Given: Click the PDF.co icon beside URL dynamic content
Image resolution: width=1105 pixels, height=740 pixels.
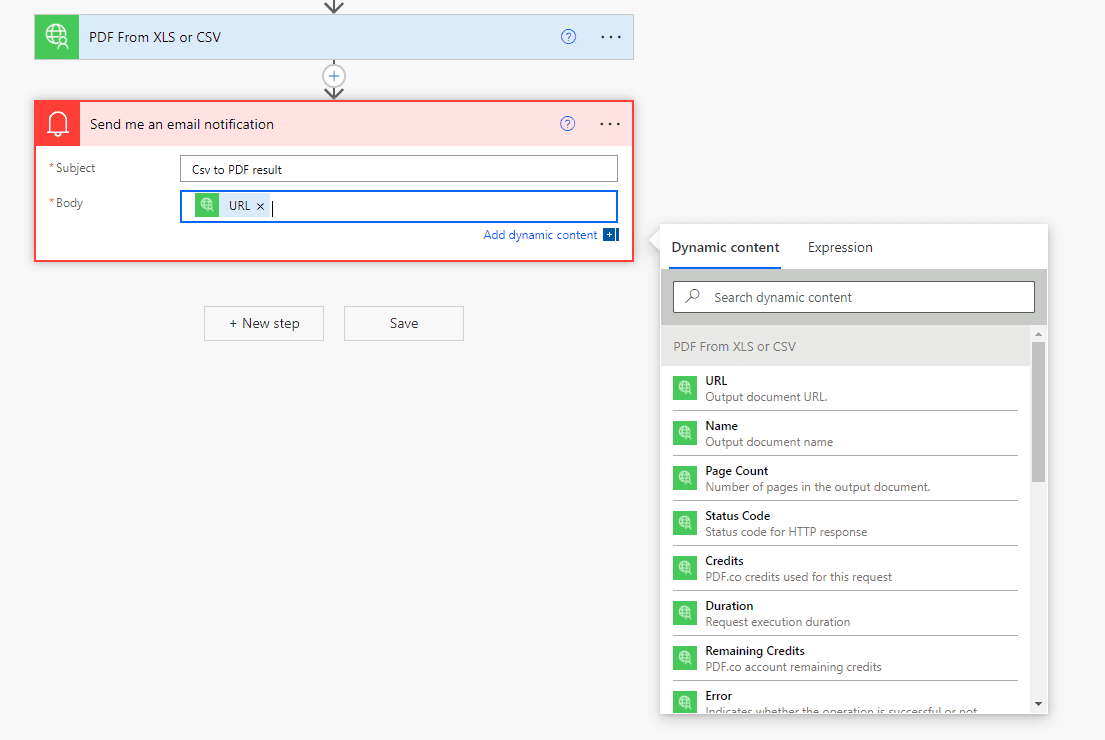Looking at the screenshot, I should coord(685,387).
